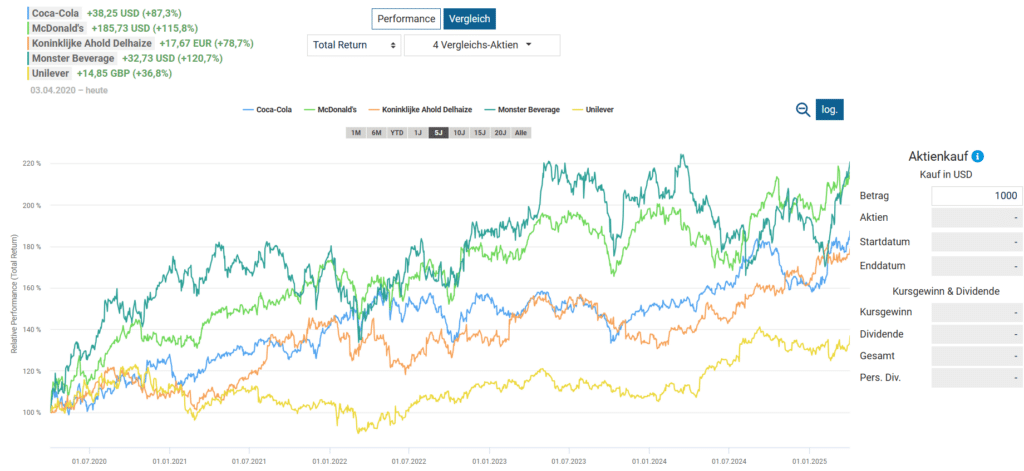Toggle Monster Beverage series in chart legend
Screen dimensions: 1024x471
click(x=520, y=110)
